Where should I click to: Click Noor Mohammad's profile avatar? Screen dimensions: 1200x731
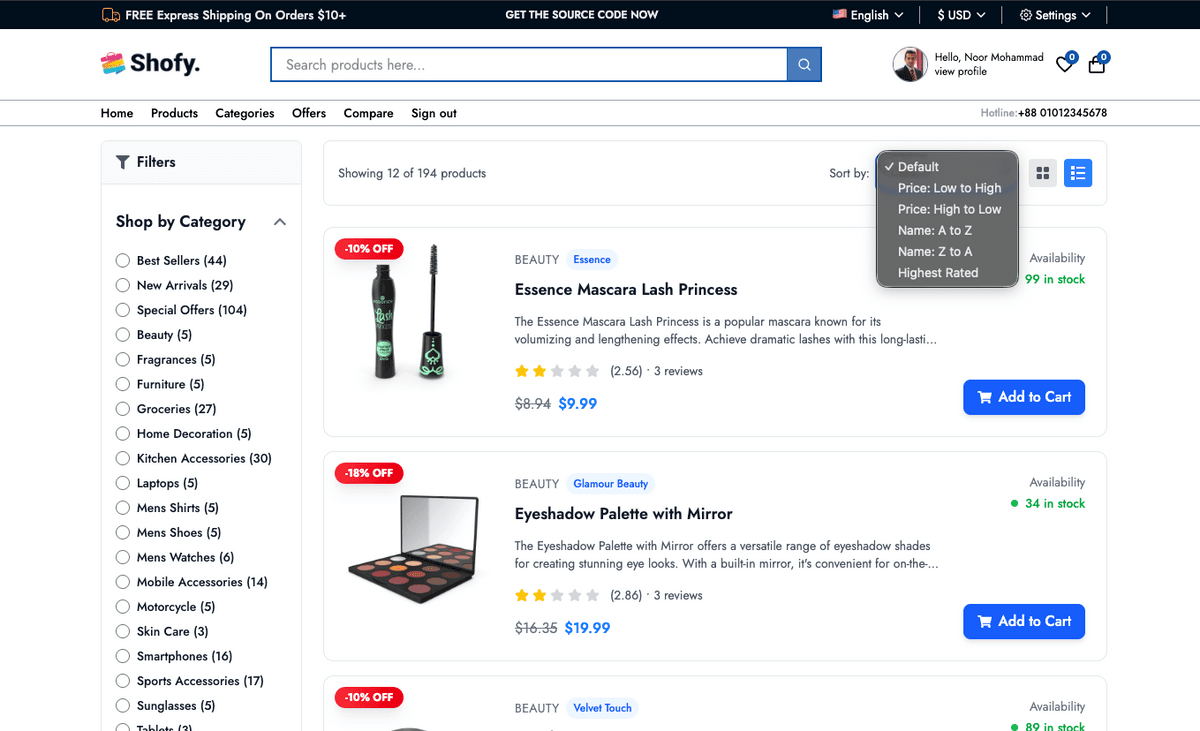909,64
